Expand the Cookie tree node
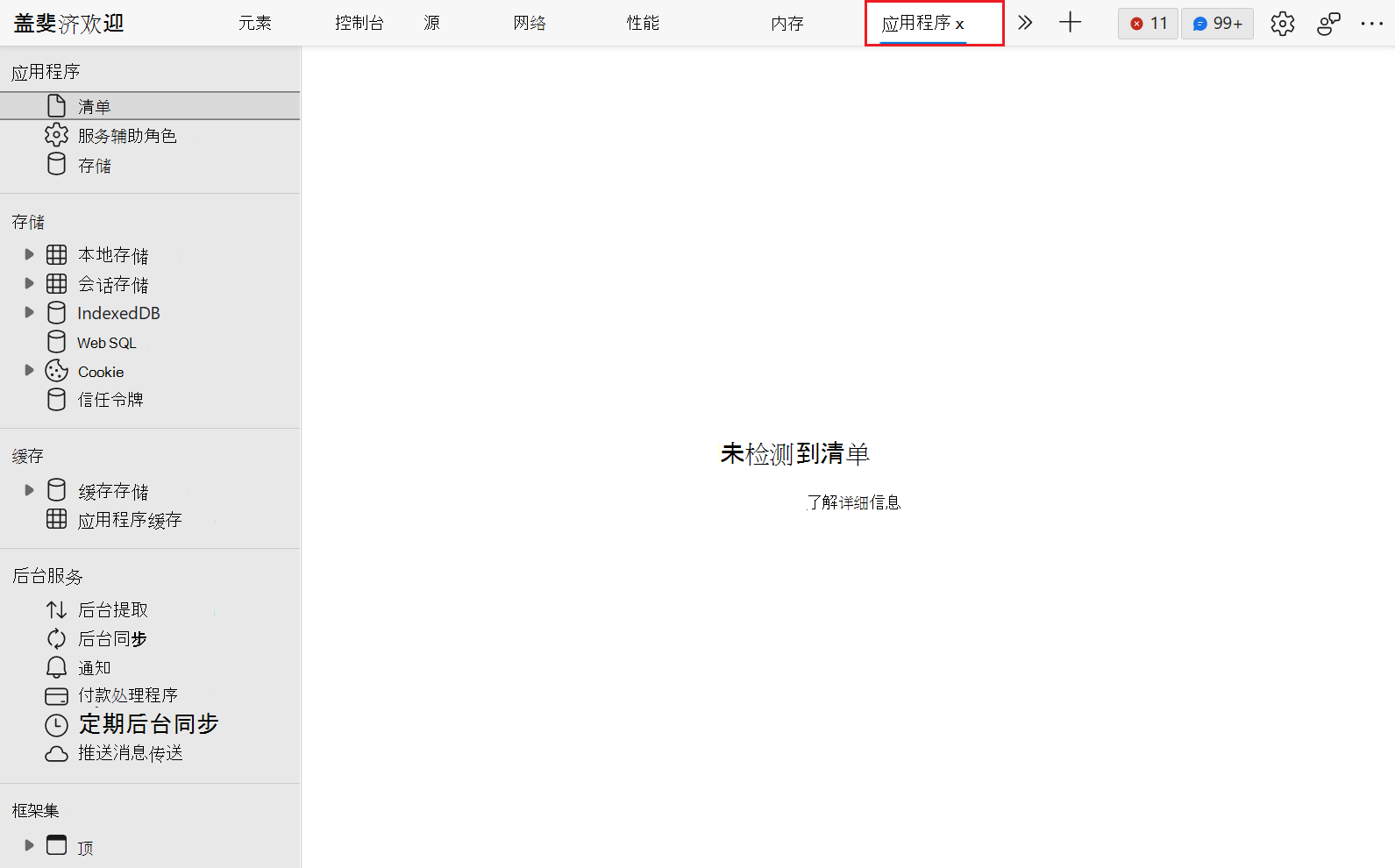1395x868 pixels. tap(29, 370)
